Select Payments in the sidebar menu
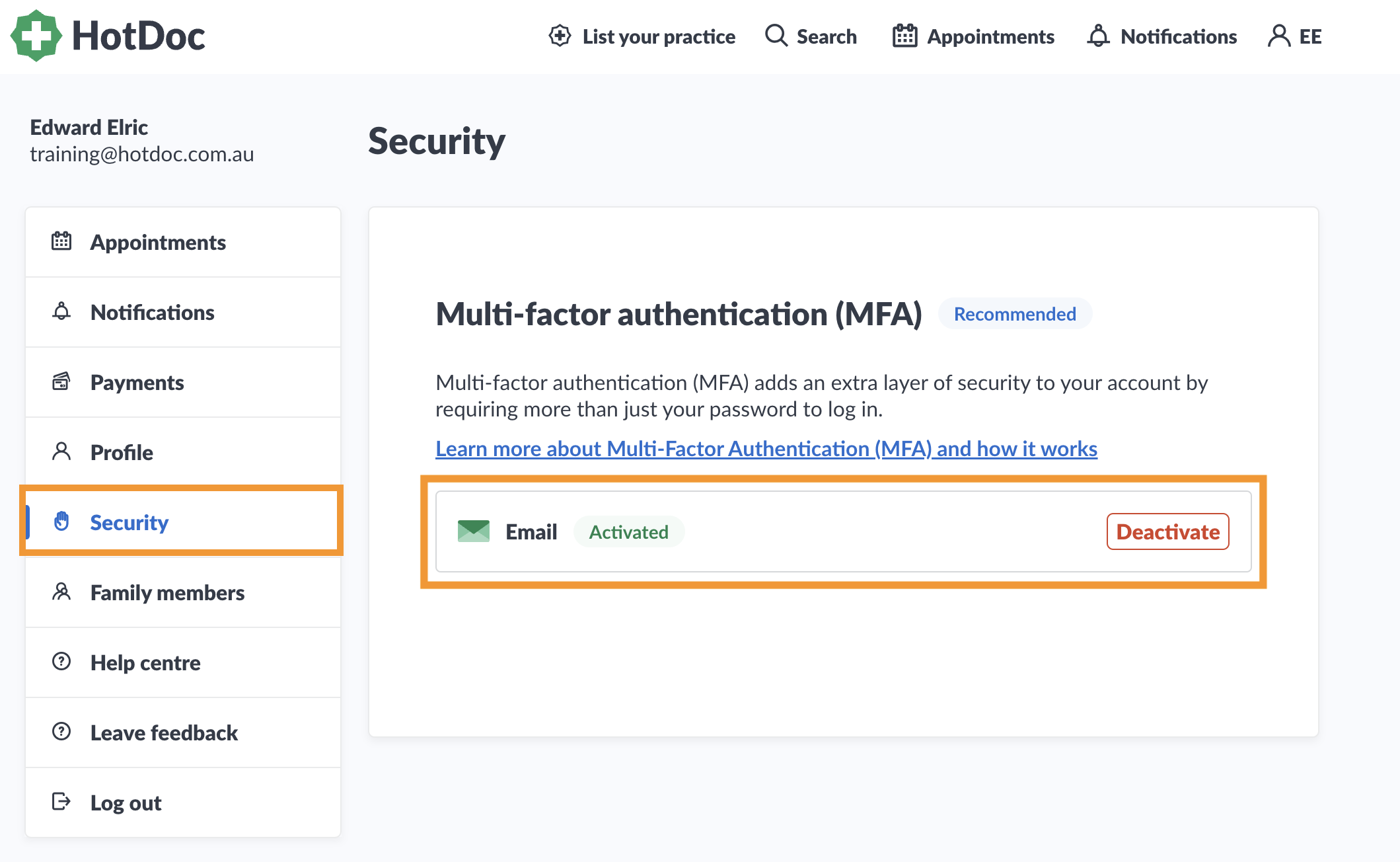This screenshot has height=862, width=1400. [183, 383]
